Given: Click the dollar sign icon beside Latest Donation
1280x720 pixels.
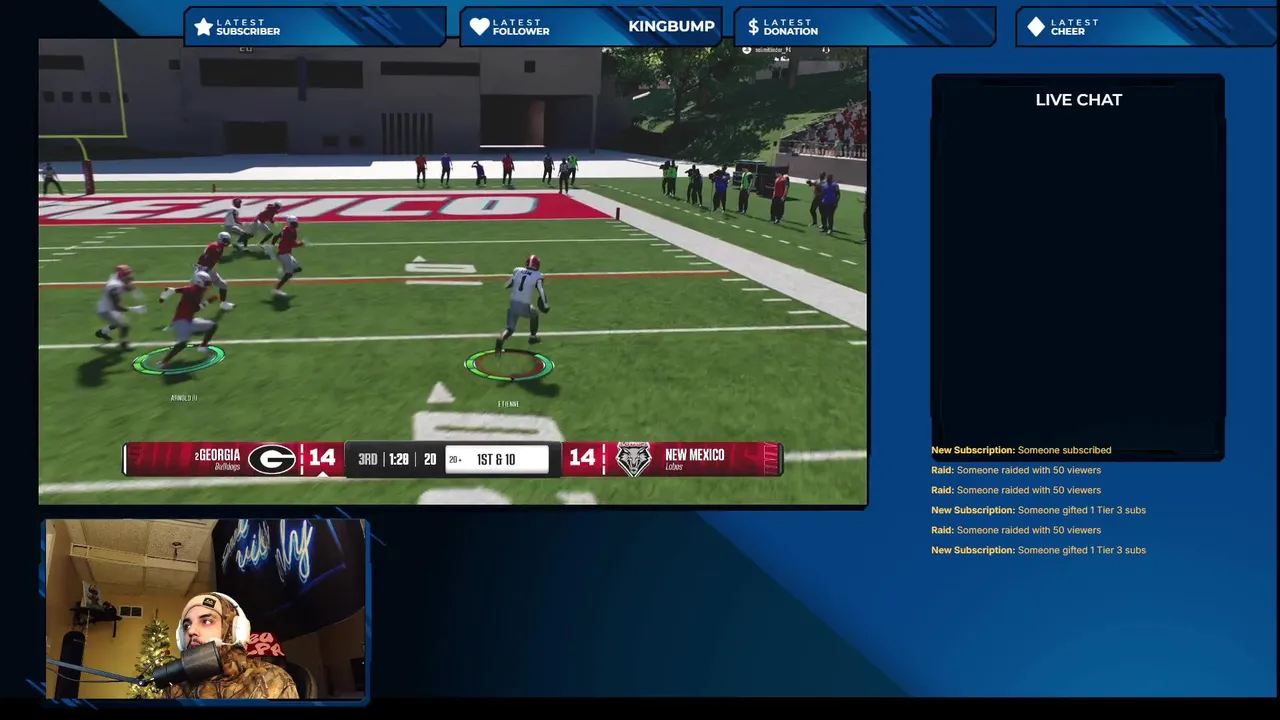Looking at the screenshot, I should coord(753,27).
